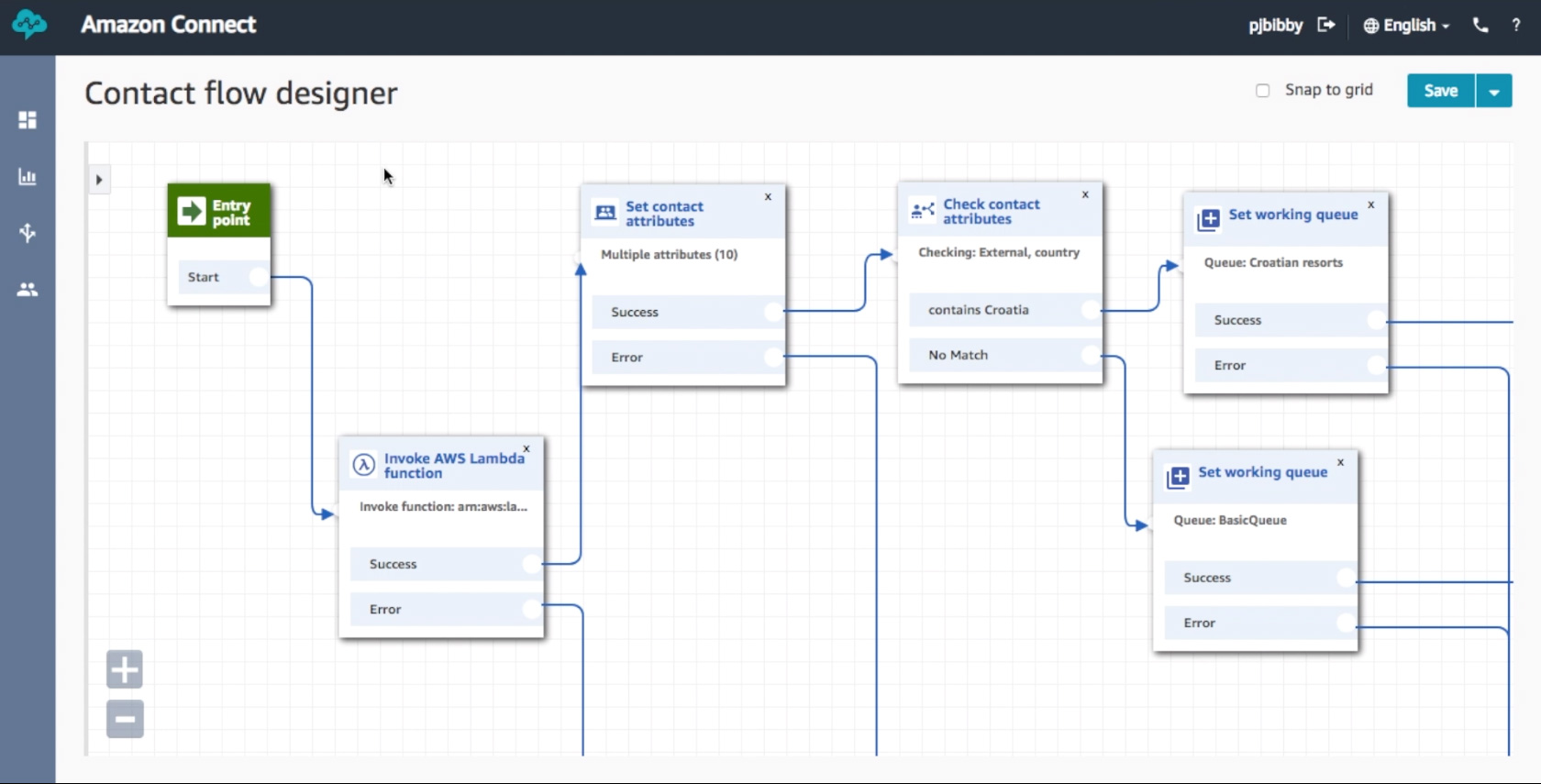Select BasicQueue block Success connector

1346,578
